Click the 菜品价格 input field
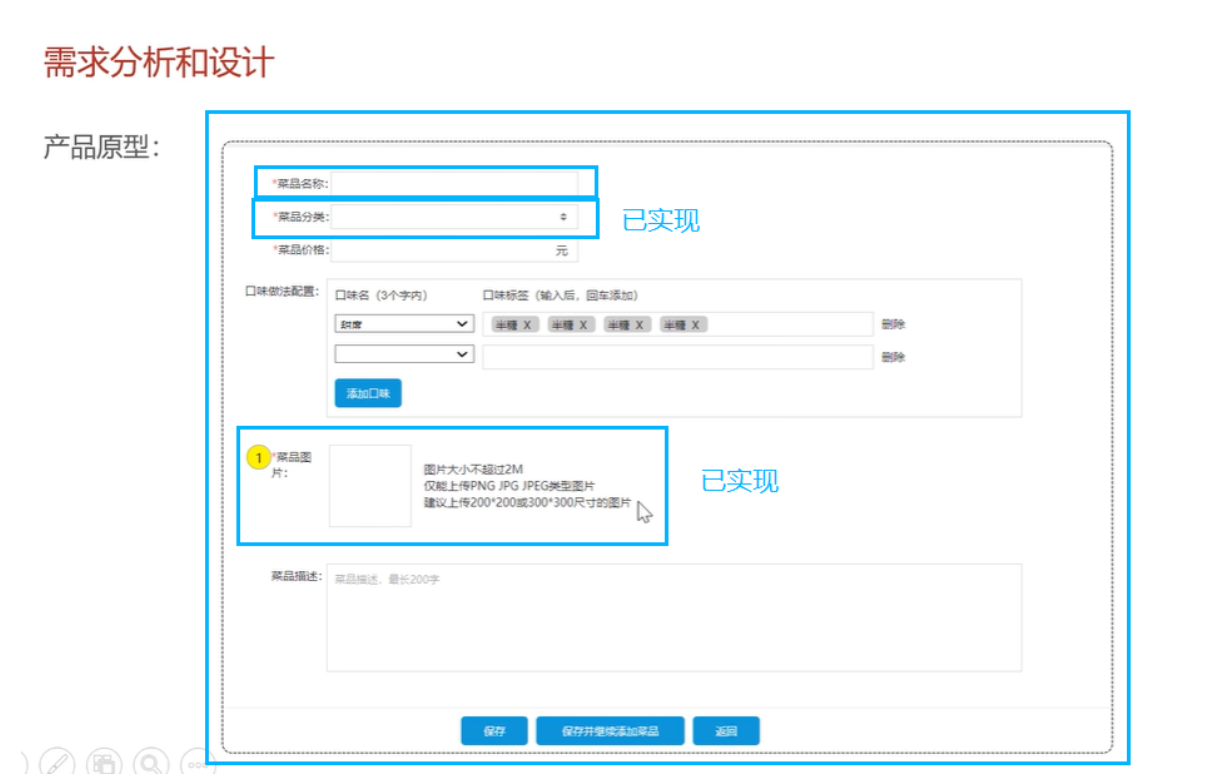This screenshot has width=1225, height=783. pos(455,250)
